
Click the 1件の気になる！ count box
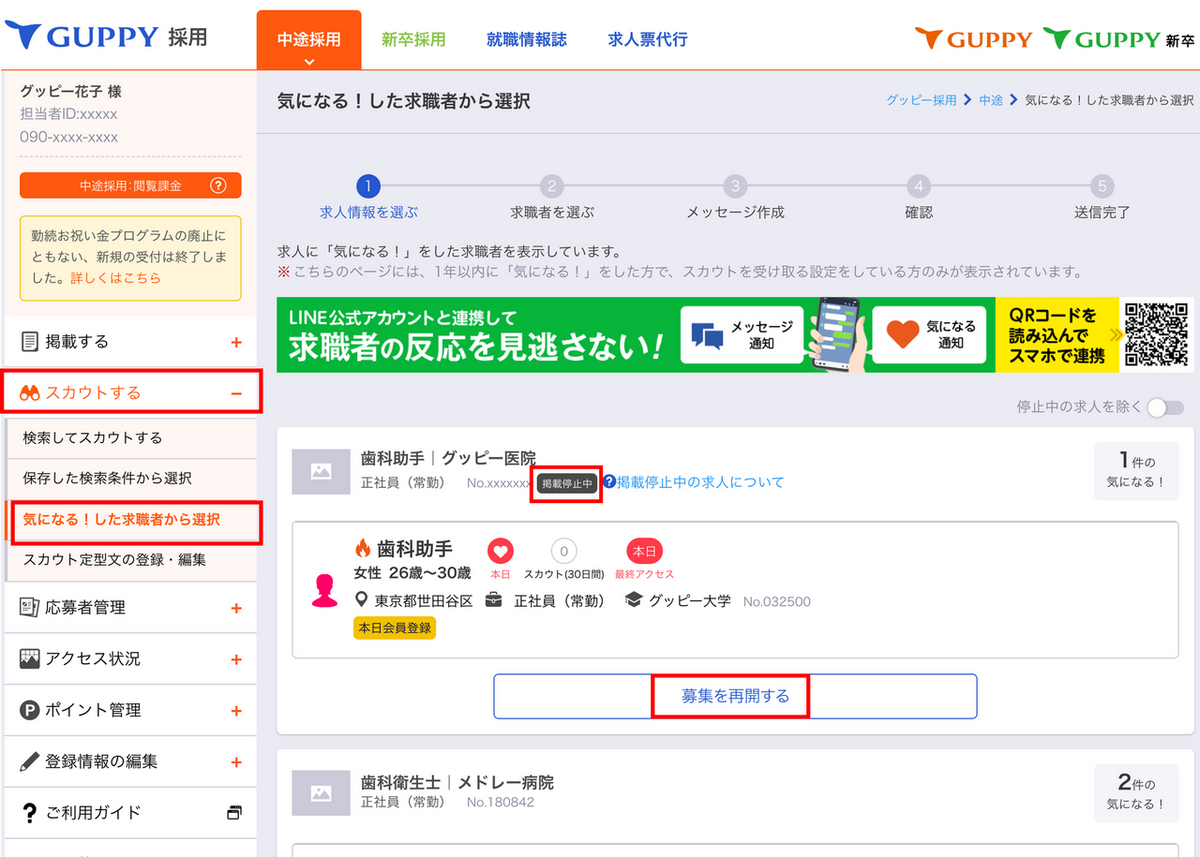pyautogui.click(x=1135, y=471)
